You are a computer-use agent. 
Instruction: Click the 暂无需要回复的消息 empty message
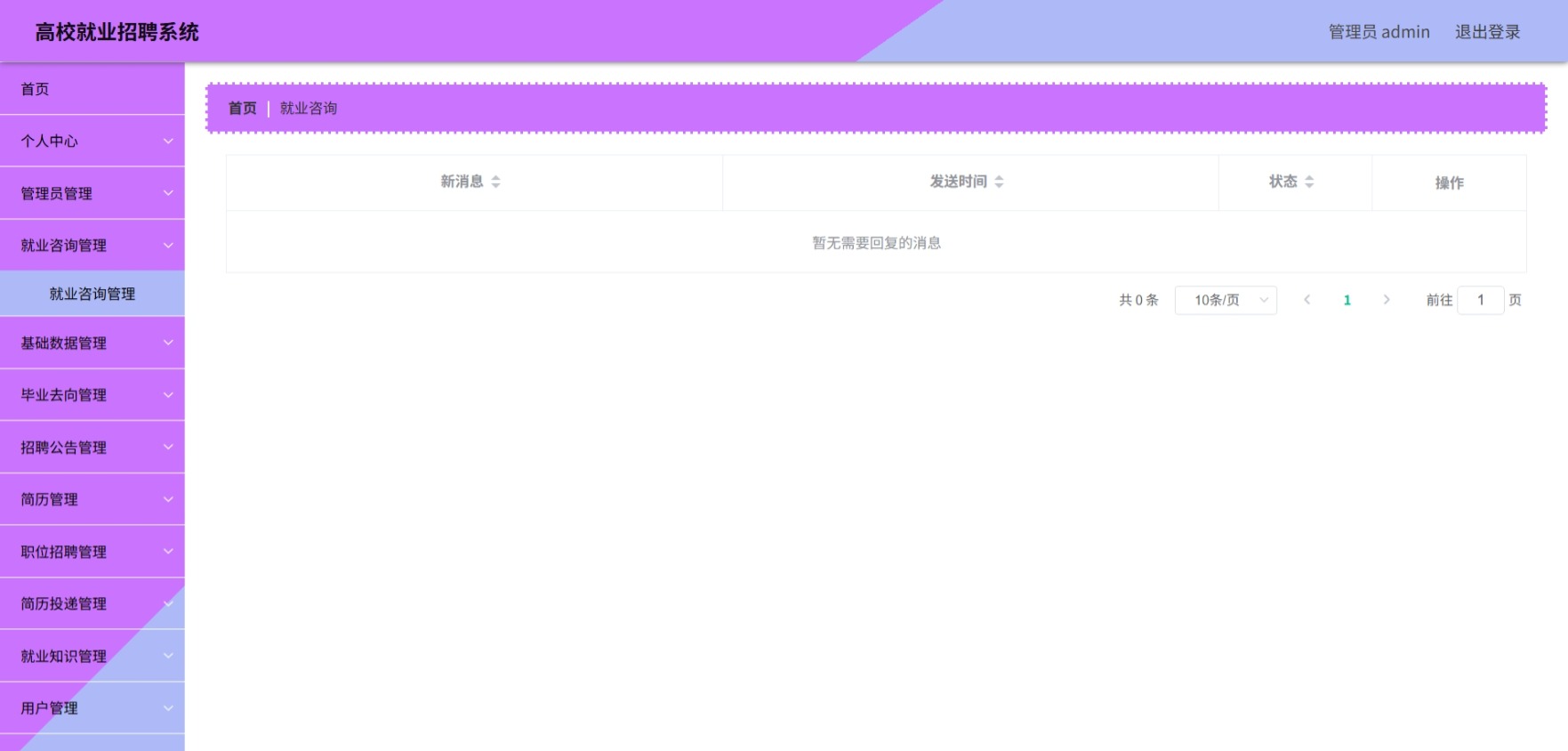[876, 243]
